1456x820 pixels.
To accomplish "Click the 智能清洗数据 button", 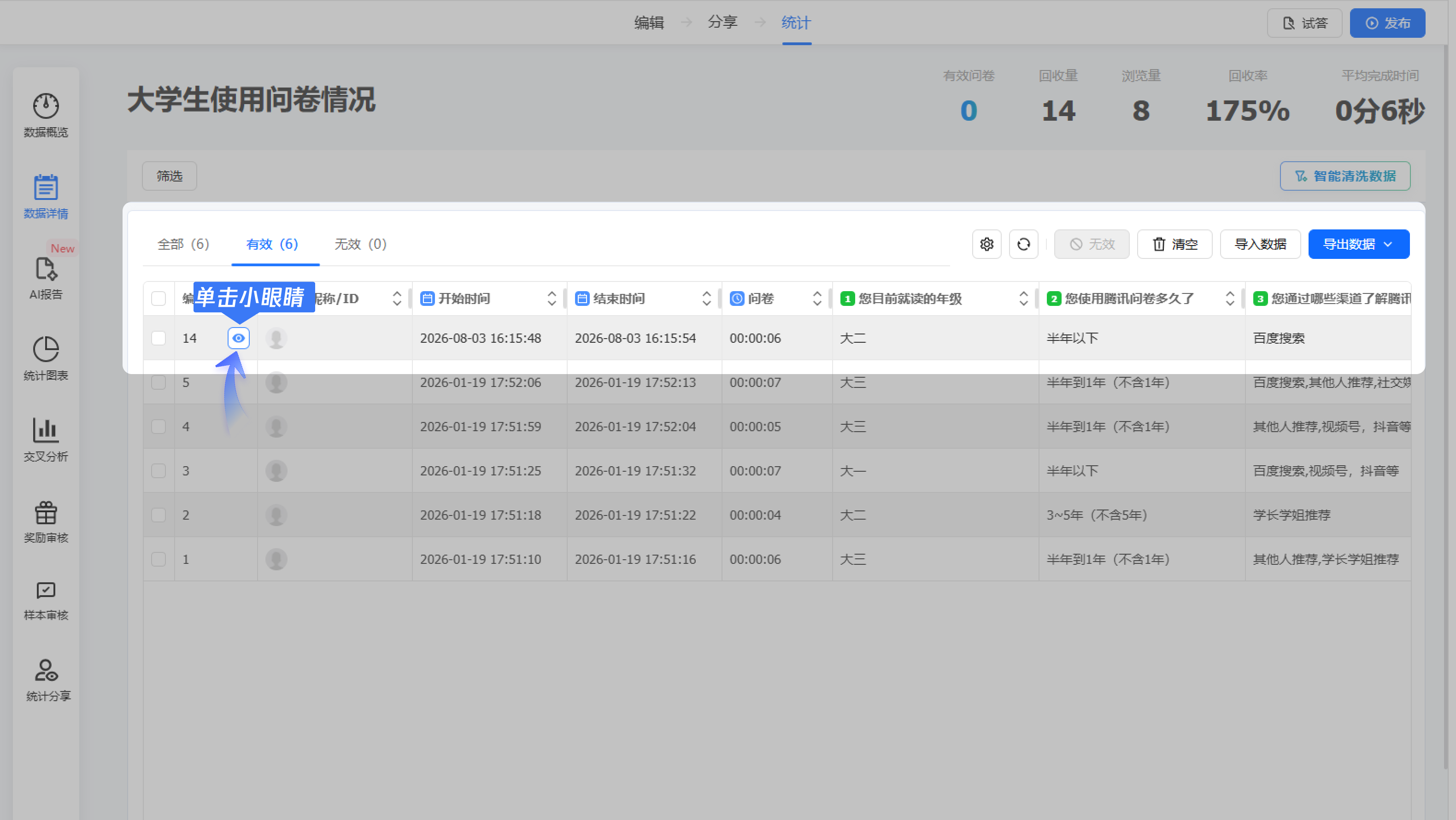I will coord(1345,176).
